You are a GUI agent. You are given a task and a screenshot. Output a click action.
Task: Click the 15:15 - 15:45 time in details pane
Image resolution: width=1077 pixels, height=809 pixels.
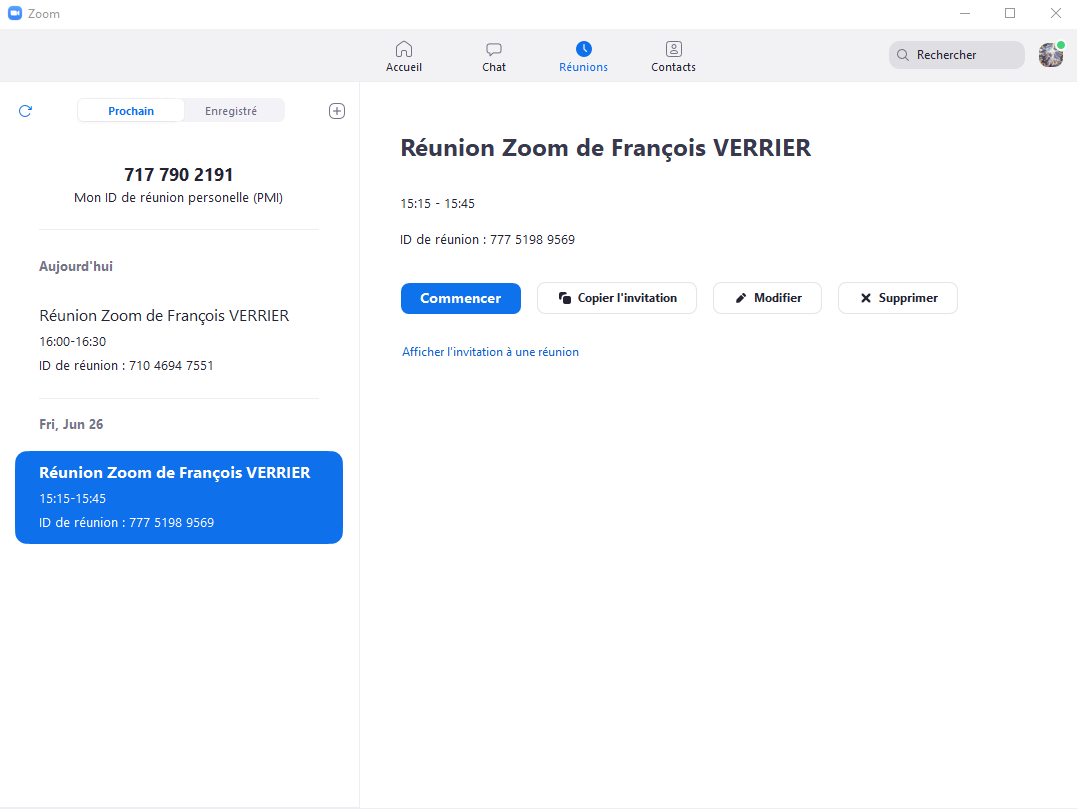pos(438,204)
